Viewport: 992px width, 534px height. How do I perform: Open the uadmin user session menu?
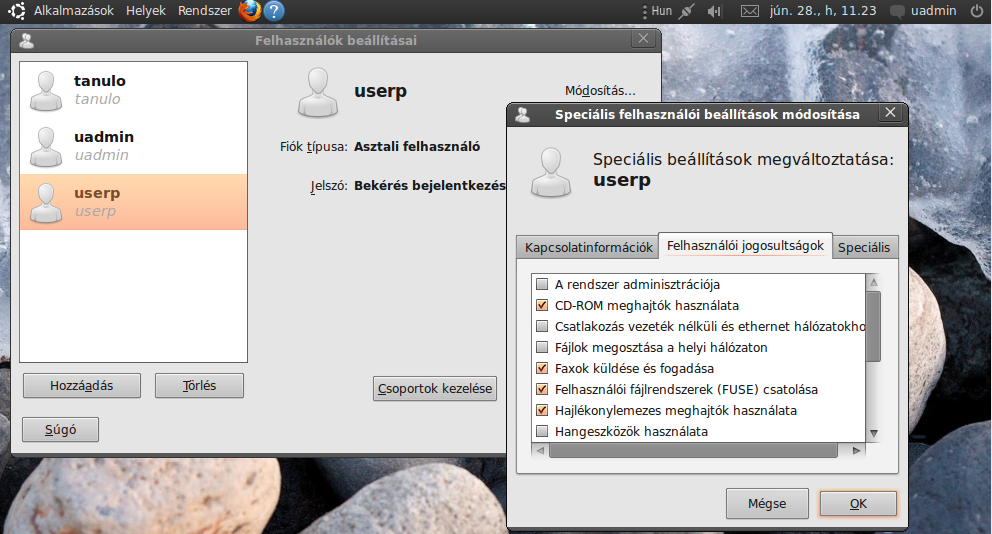click(923, 11)
